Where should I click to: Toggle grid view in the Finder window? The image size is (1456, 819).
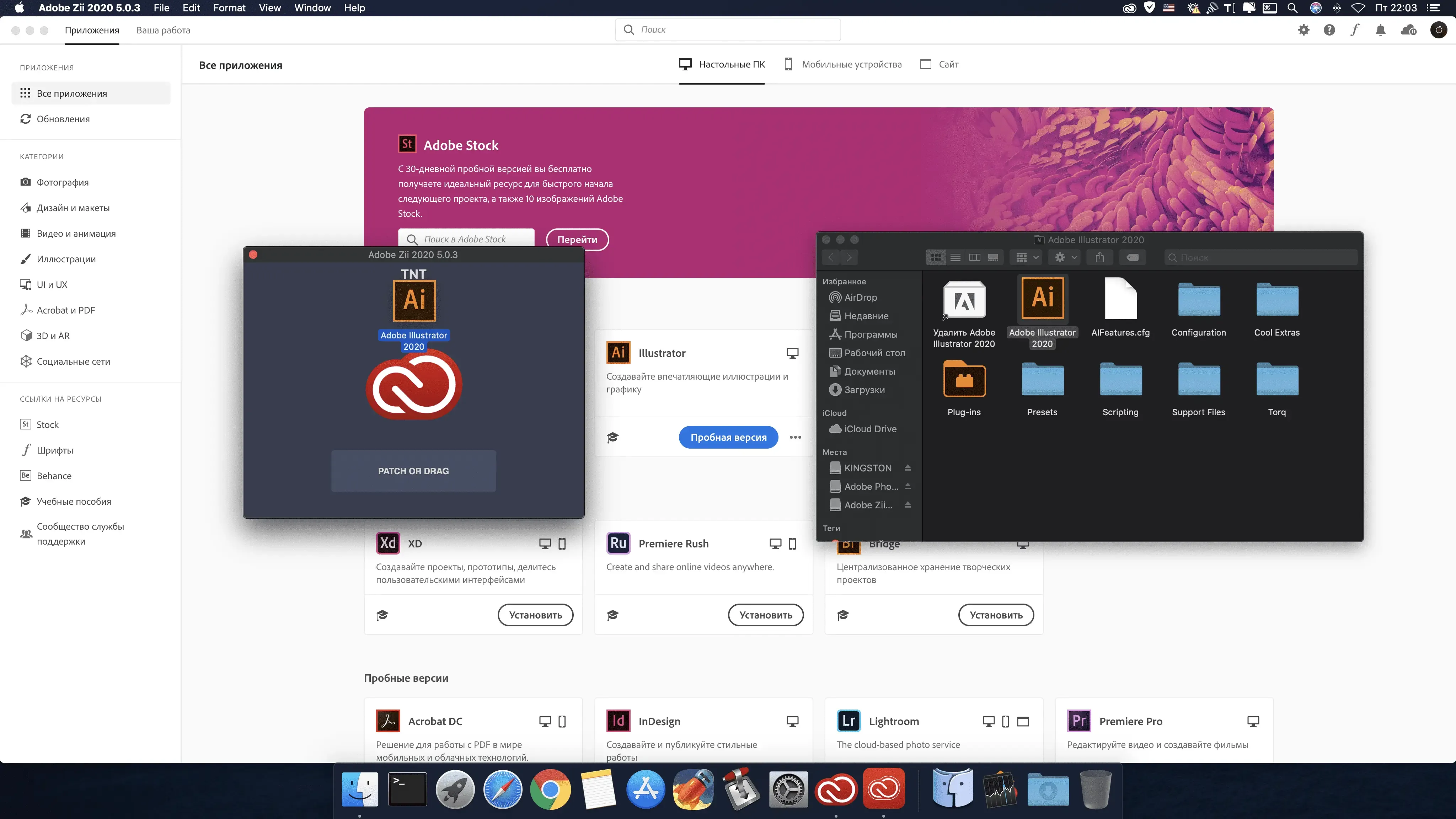[936, 257]
